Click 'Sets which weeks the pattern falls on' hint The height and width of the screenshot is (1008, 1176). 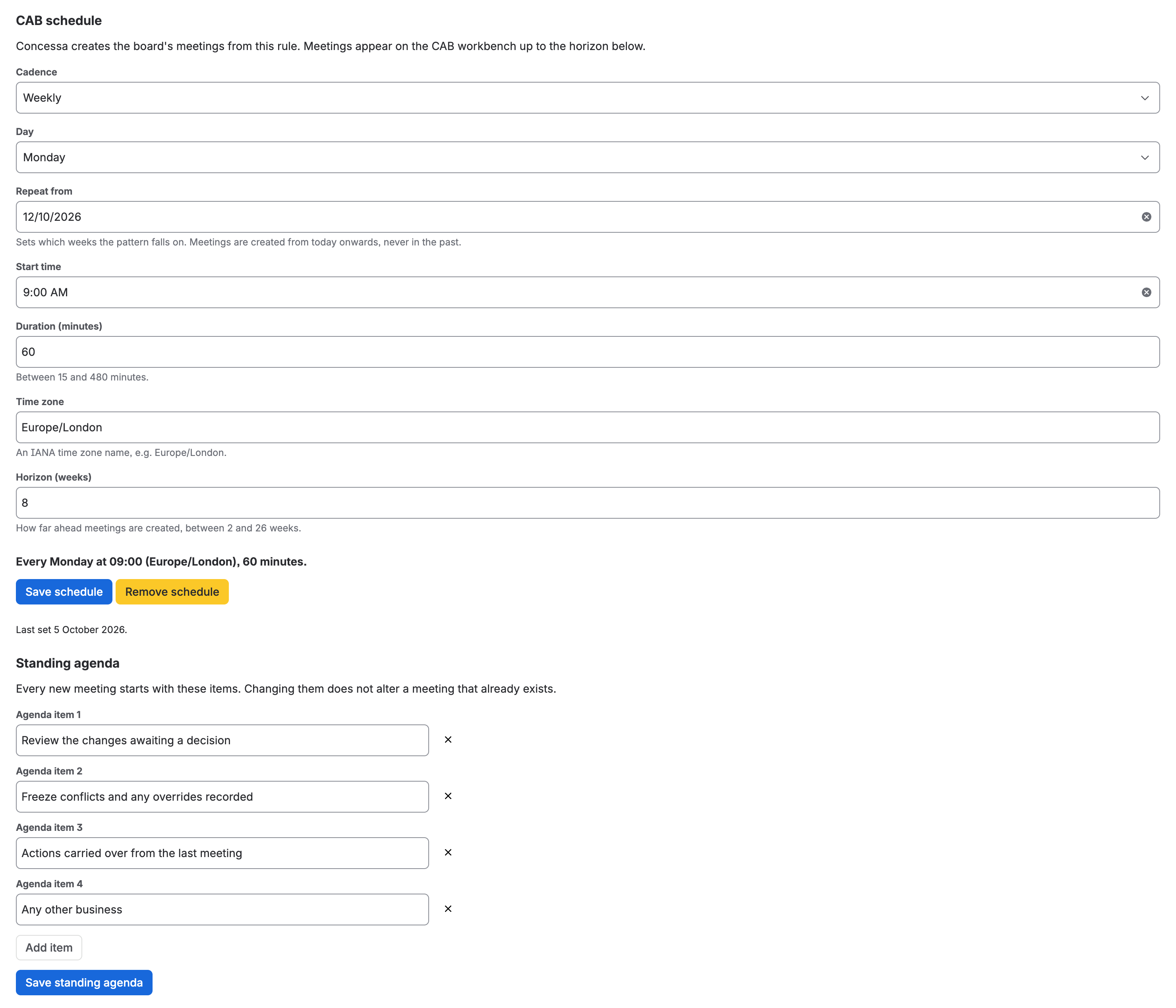[x=238, y=242]
